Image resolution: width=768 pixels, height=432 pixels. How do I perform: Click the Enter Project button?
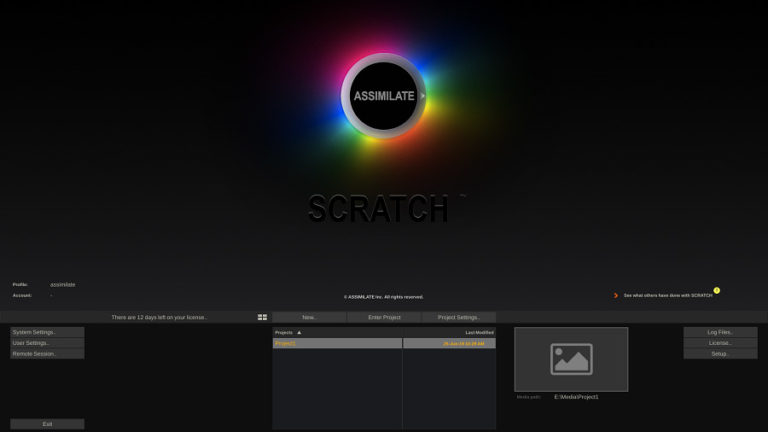(x=384, y=317)
